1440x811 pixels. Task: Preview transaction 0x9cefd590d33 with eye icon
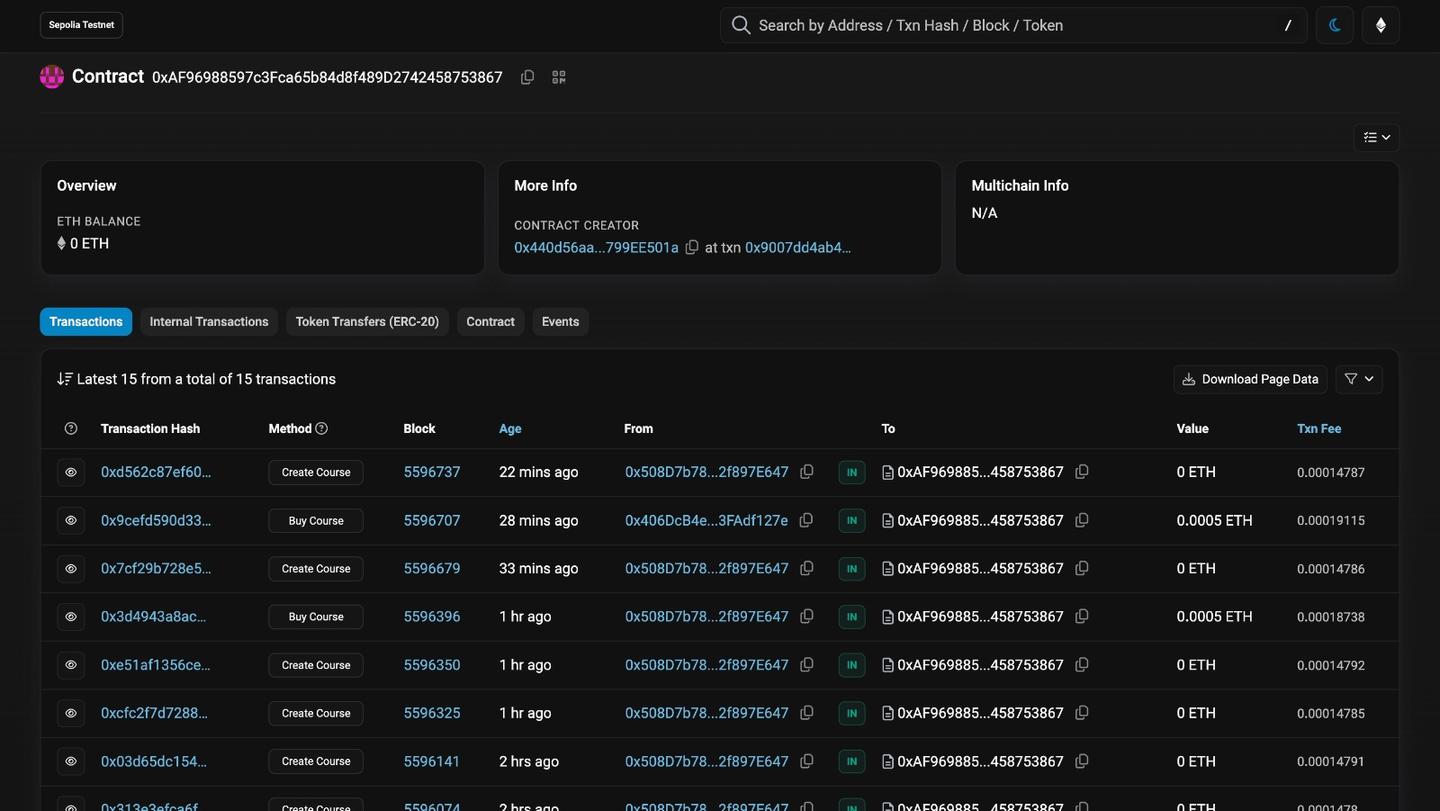71,520
